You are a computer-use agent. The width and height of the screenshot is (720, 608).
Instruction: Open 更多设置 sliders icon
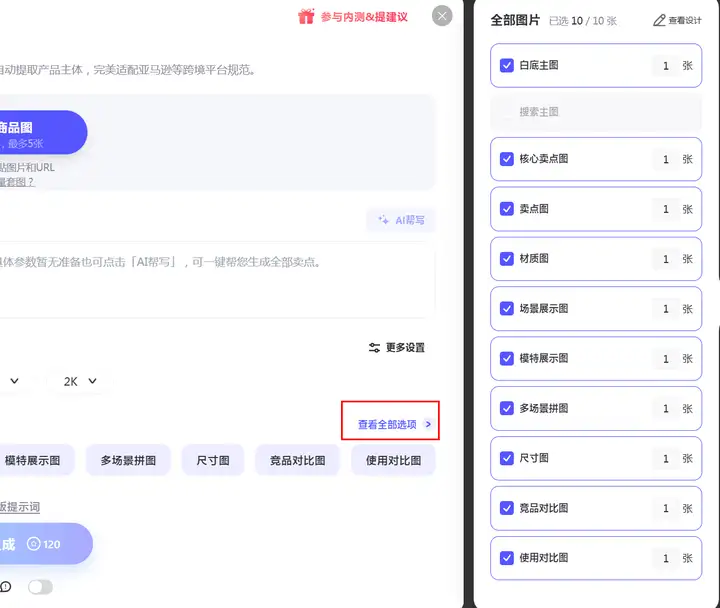click(374, 348)
